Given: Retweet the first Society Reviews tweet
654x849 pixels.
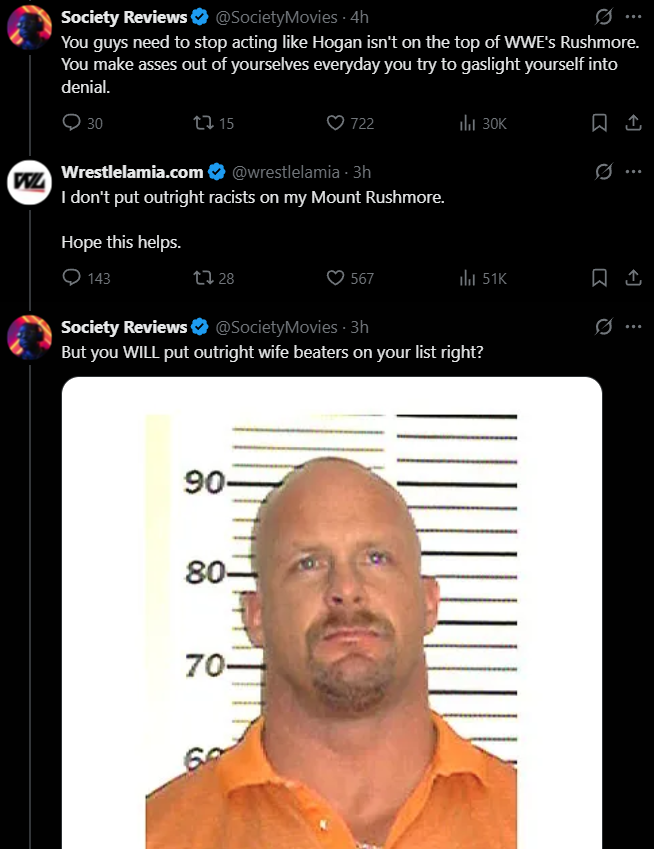Looking at the screenshot, I should coord(200,123).
